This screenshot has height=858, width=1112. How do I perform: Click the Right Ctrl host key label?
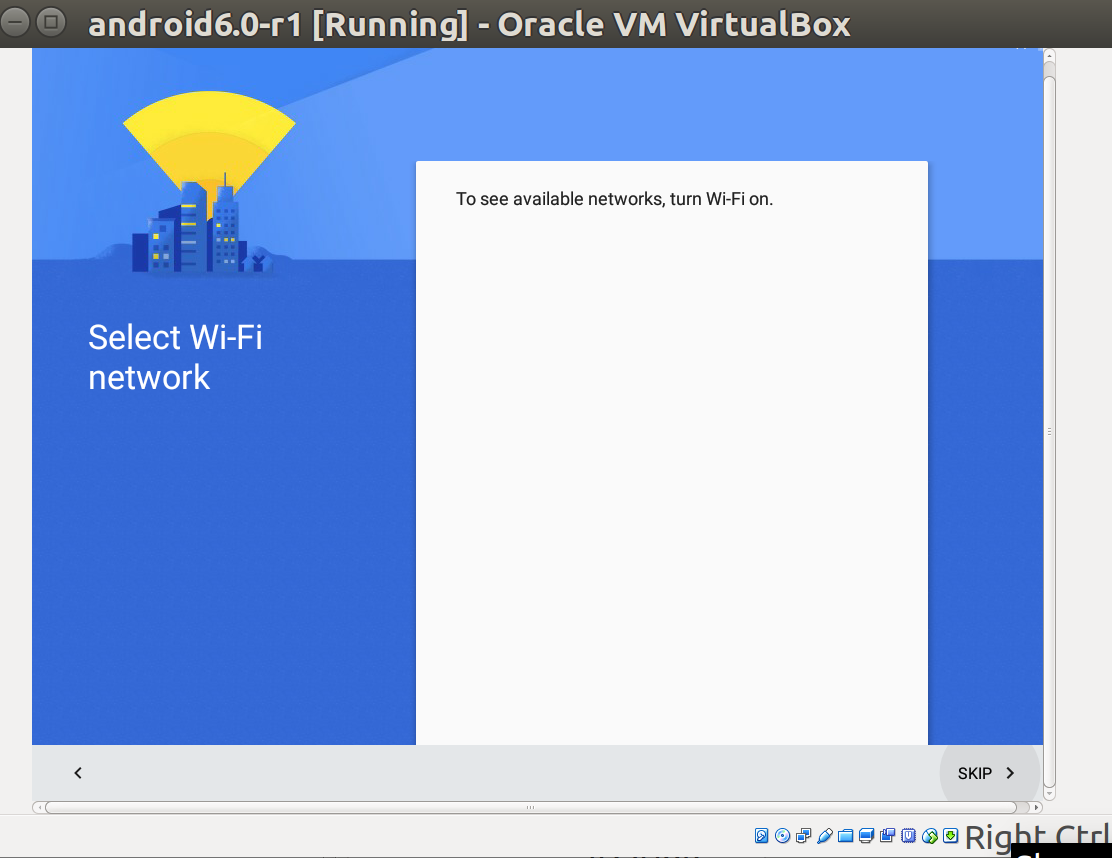pyautogui.click(x=1036, y=837)
